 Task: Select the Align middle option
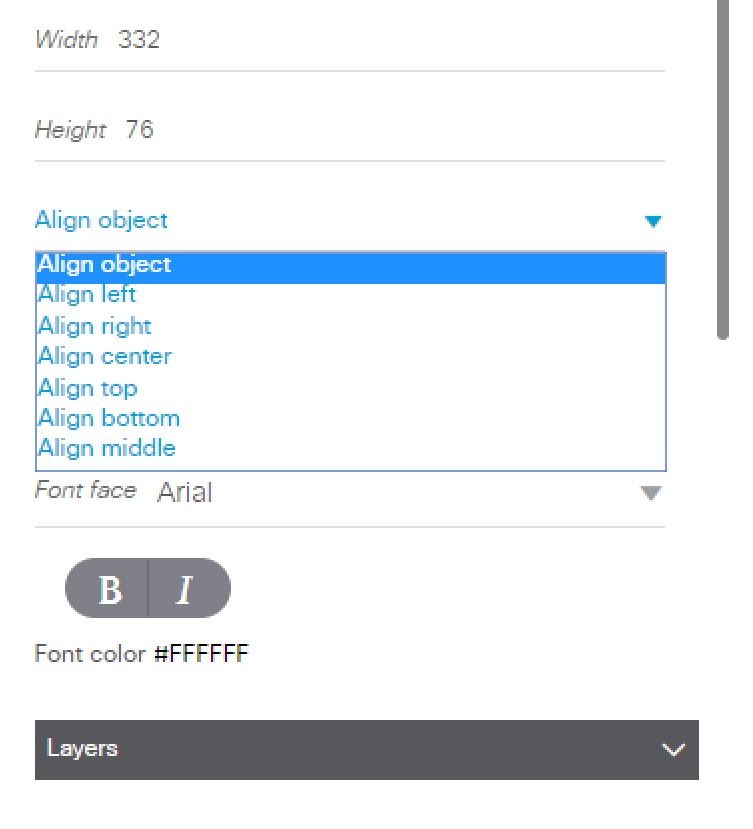pyautogui.click(x=104, y=448)
